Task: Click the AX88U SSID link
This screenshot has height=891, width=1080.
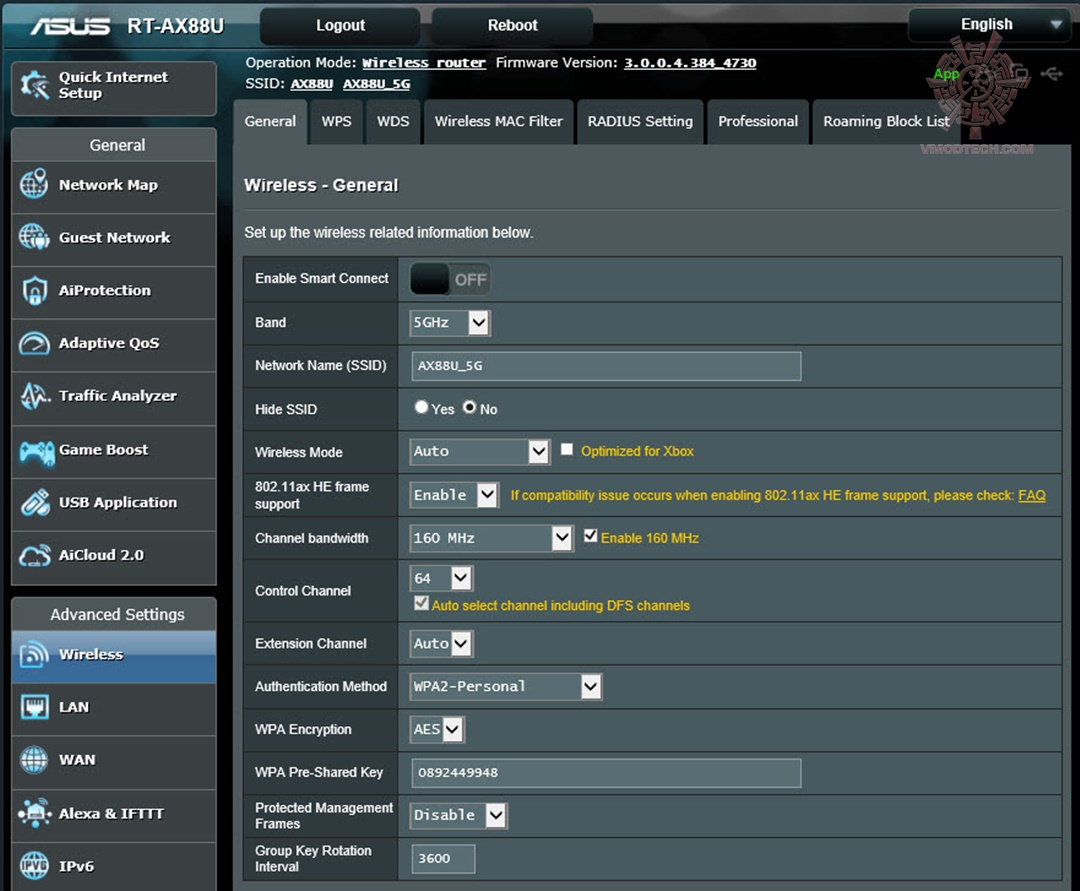Action: click(311, 84)
